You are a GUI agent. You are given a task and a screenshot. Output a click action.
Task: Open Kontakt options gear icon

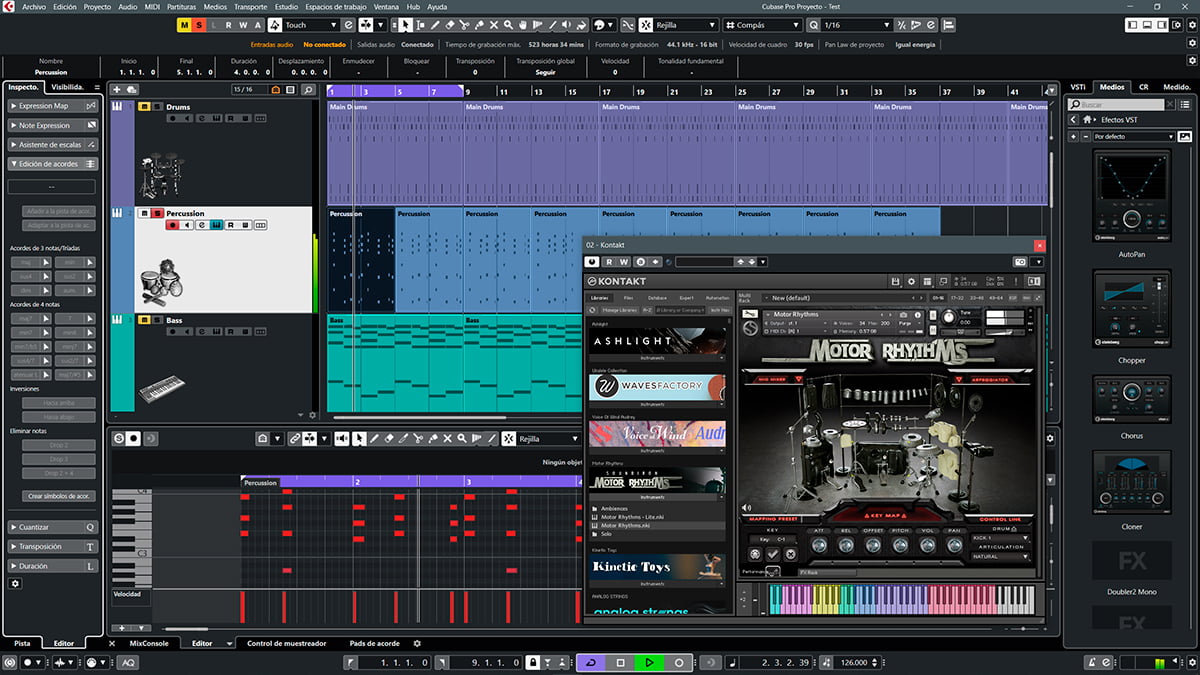911,282
